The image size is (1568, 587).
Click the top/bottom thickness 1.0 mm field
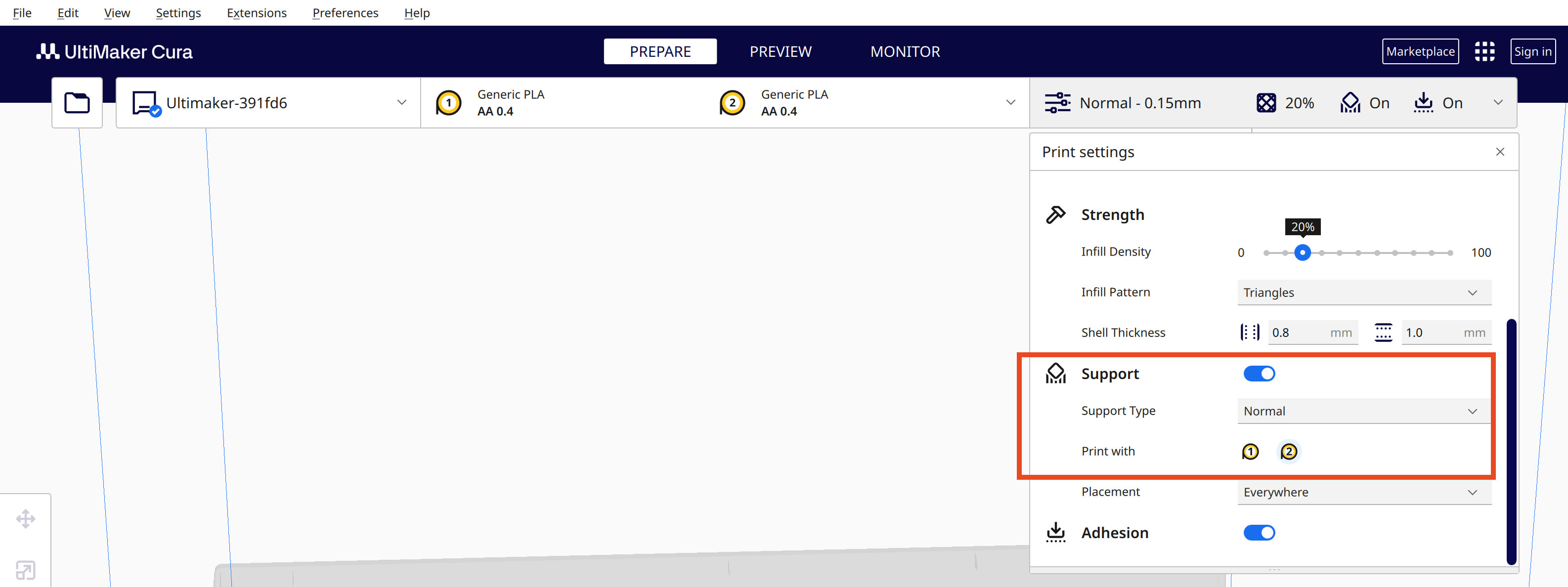(x=1446, y=333)
